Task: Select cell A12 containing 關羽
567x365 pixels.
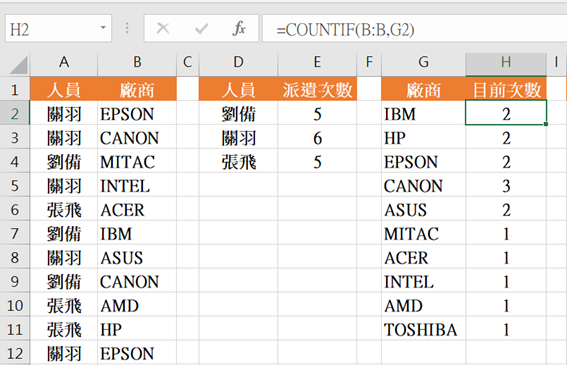Action: click(64, 353)
